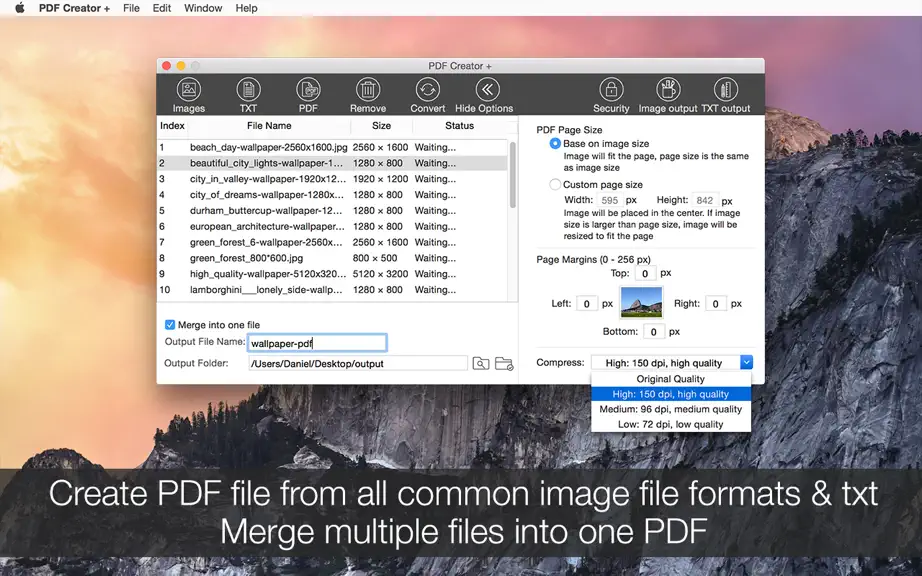
Task: Click the Output File Name field
Action: point(317,343)
